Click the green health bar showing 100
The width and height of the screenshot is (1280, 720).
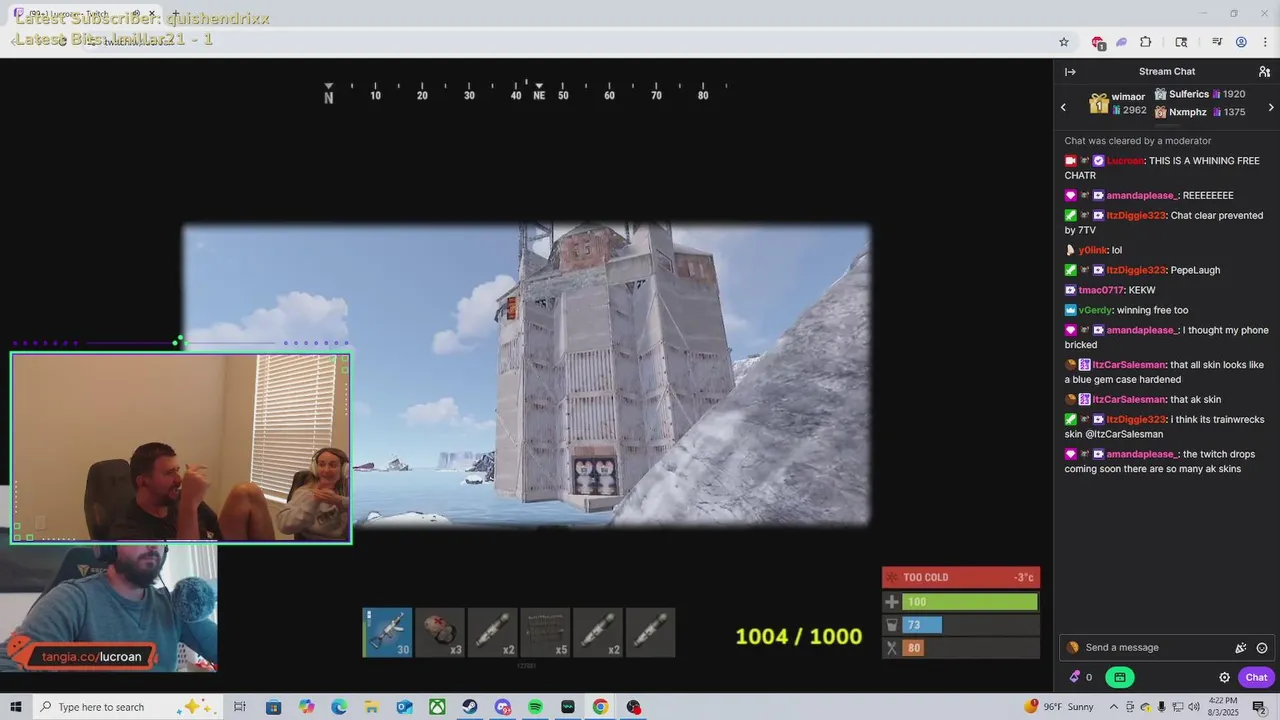tap(970, 602)
